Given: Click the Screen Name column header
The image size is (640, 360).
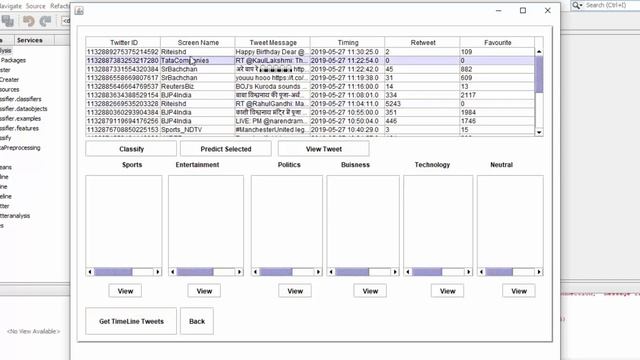Looking at the screenshot, I should point(198,42).
